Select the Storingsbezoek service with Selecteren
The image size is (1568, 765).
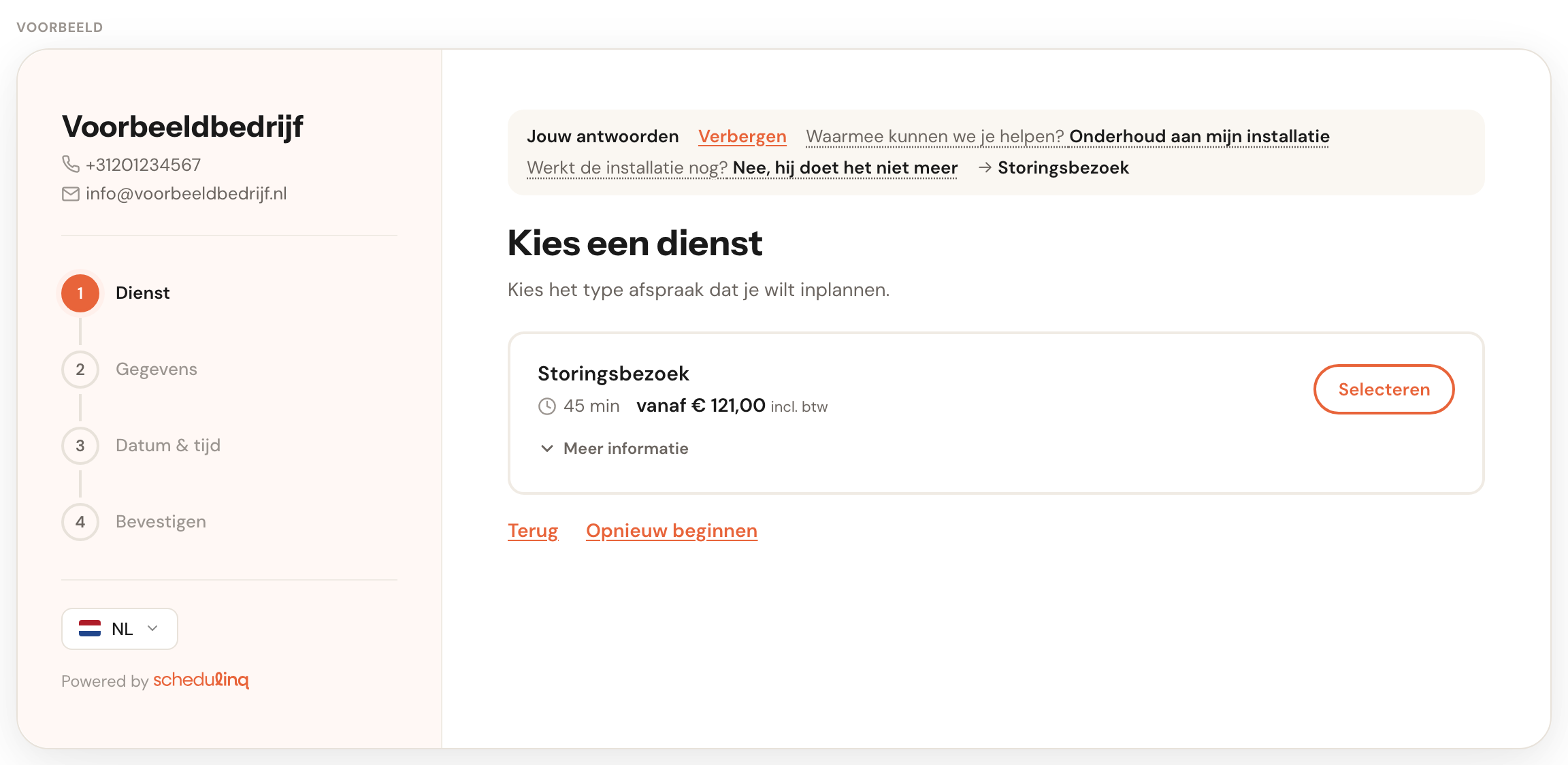[1384, 389]
